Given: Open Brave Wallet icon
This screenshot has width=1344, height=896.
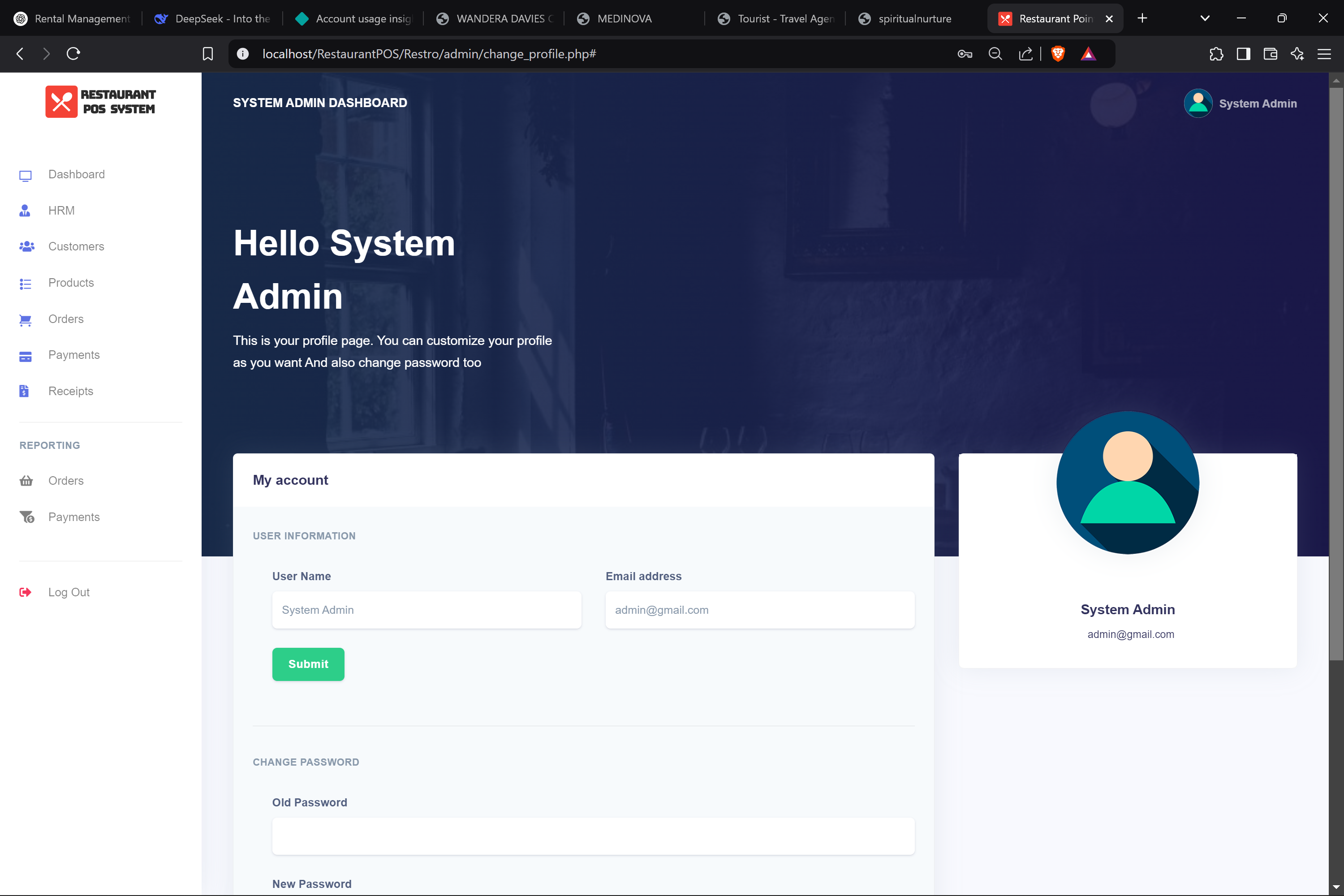Looking at the screenshot, I should [1270, 54].
